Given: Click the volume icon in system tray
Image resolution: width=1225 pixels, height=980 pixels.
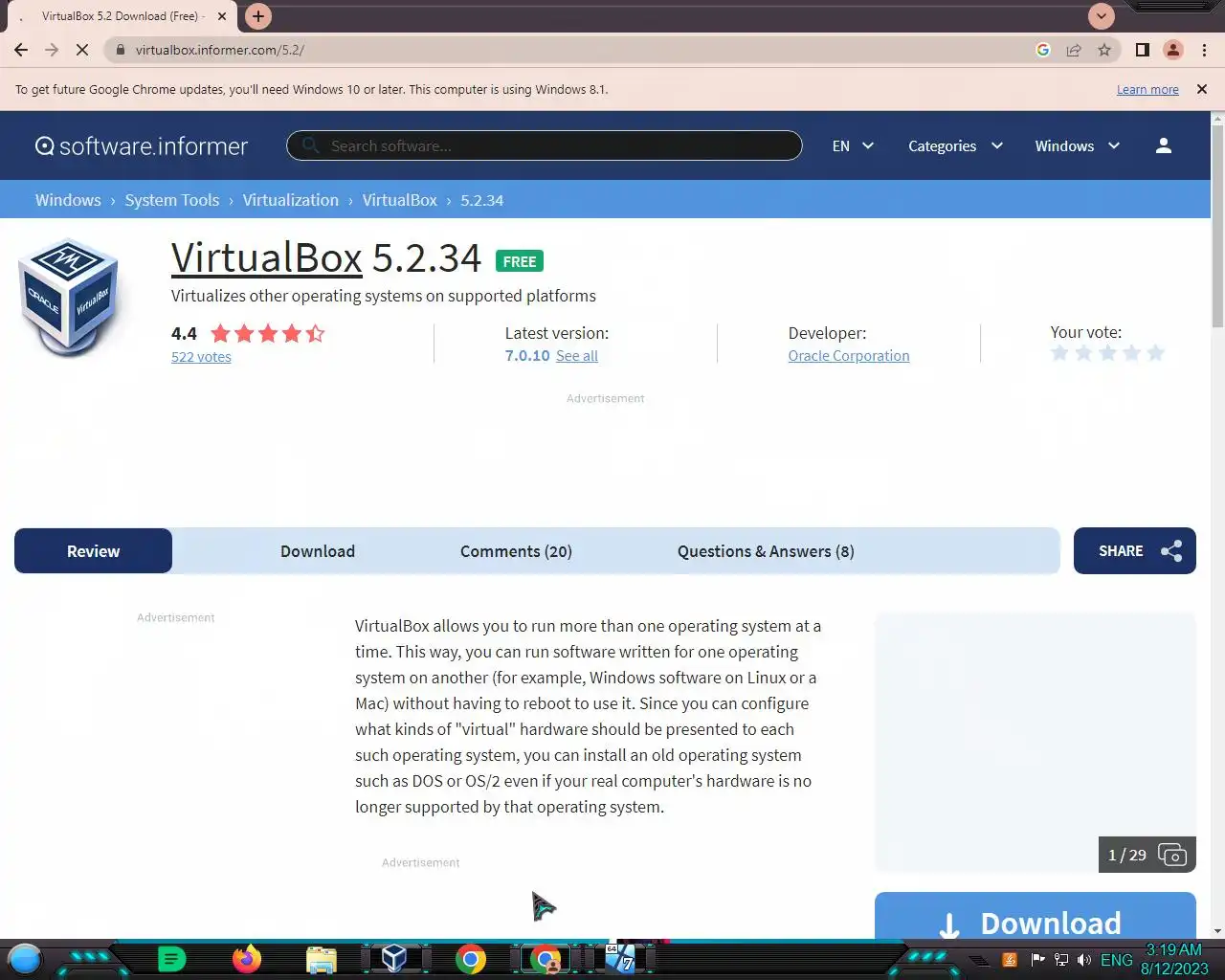Looking at the screenshot, I should pyautogui.click(x=1084, y=960).
